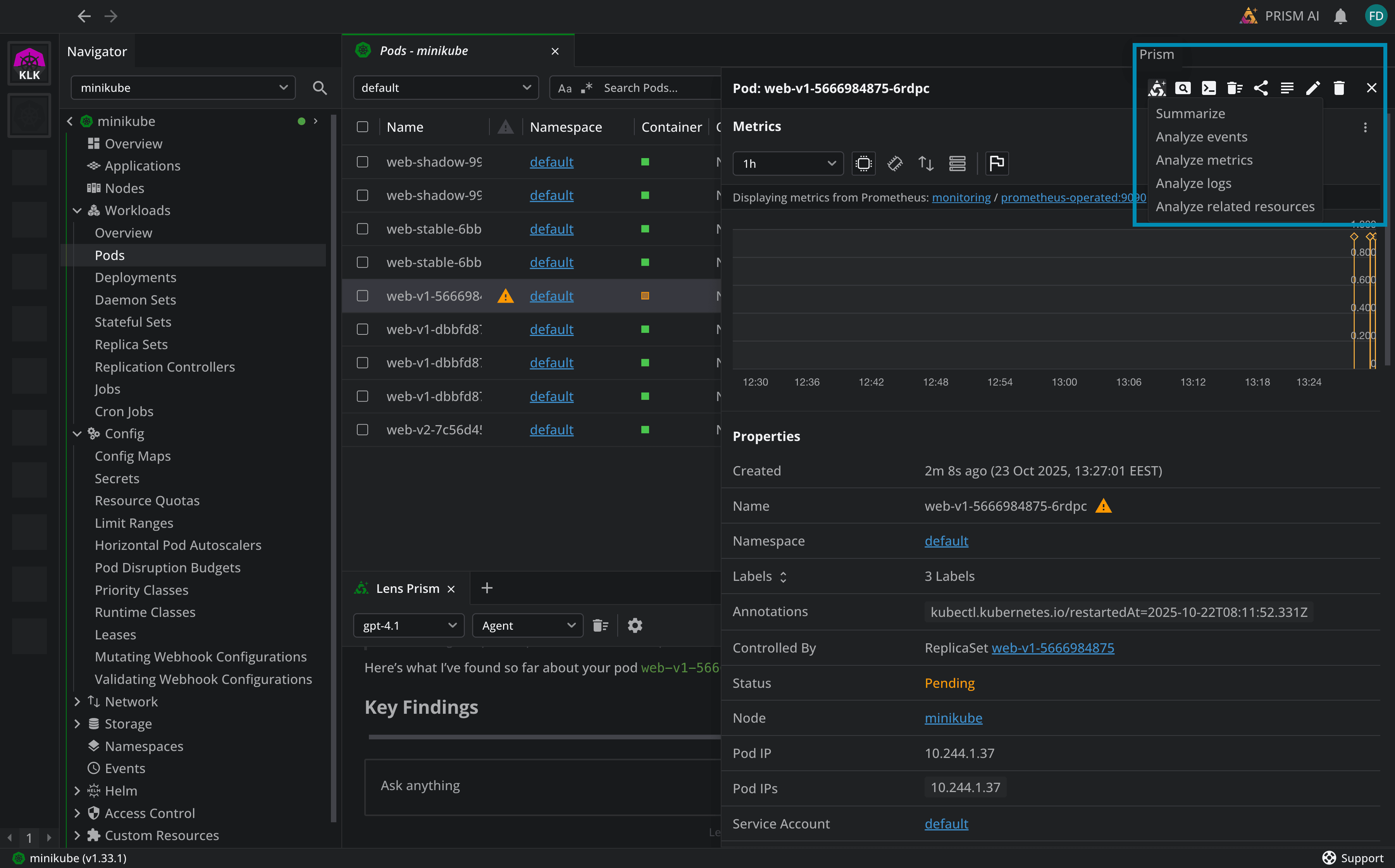Share the pod details via the share icon
Viewport: 1395px width, 868px height.
click(1261, 87)
